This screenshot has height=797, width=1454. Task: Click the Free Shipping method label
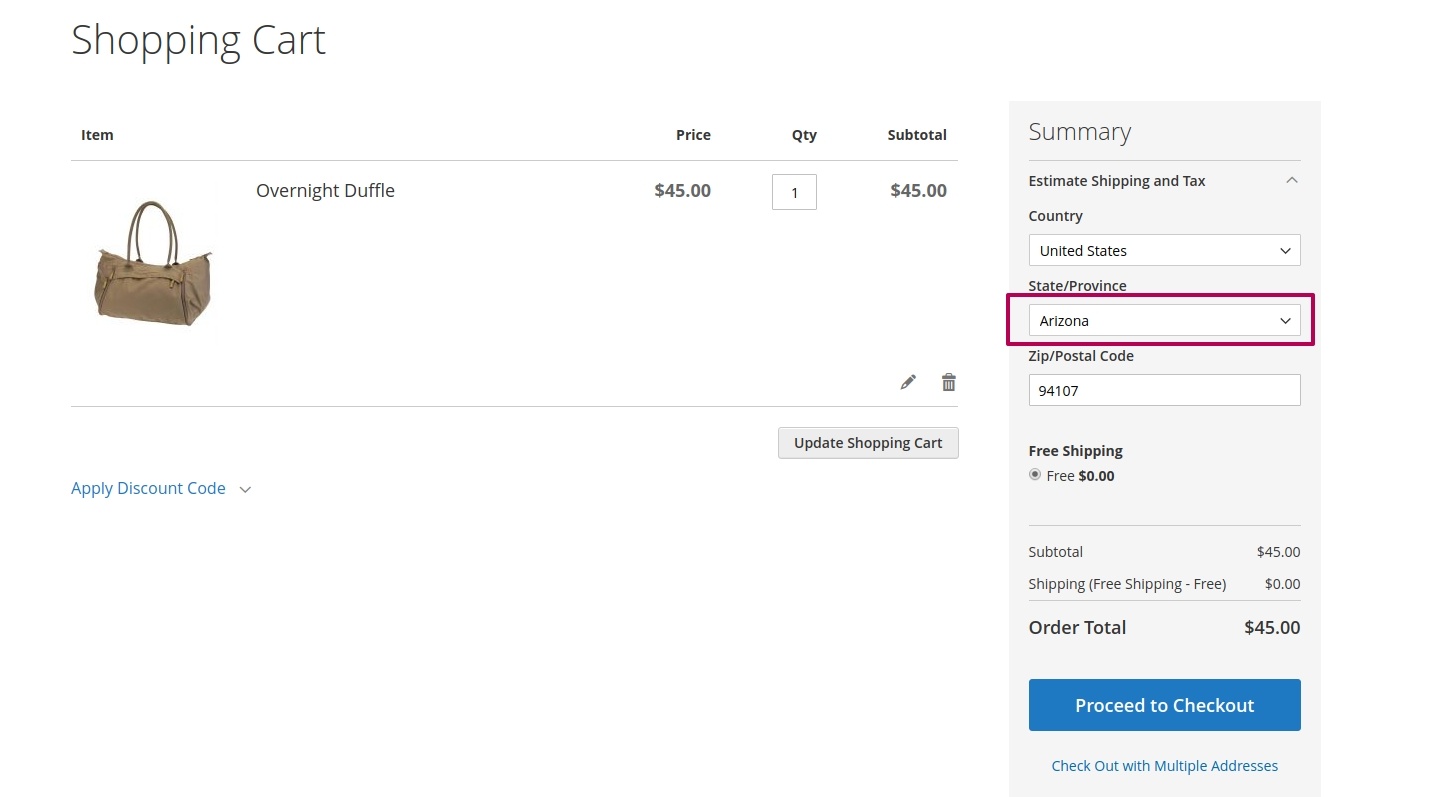(x=1075, y=451)
